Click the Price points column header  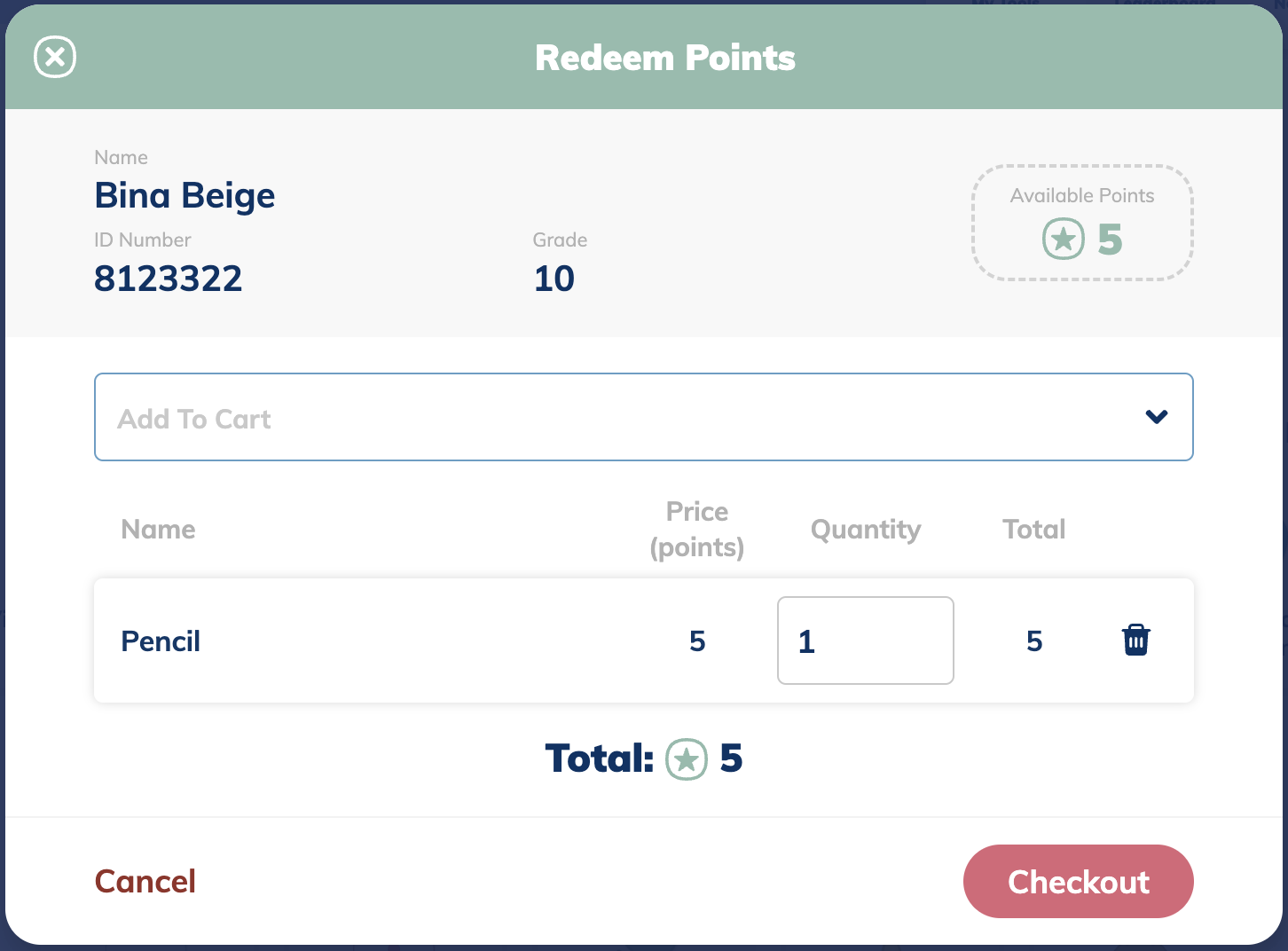point(697,529)
